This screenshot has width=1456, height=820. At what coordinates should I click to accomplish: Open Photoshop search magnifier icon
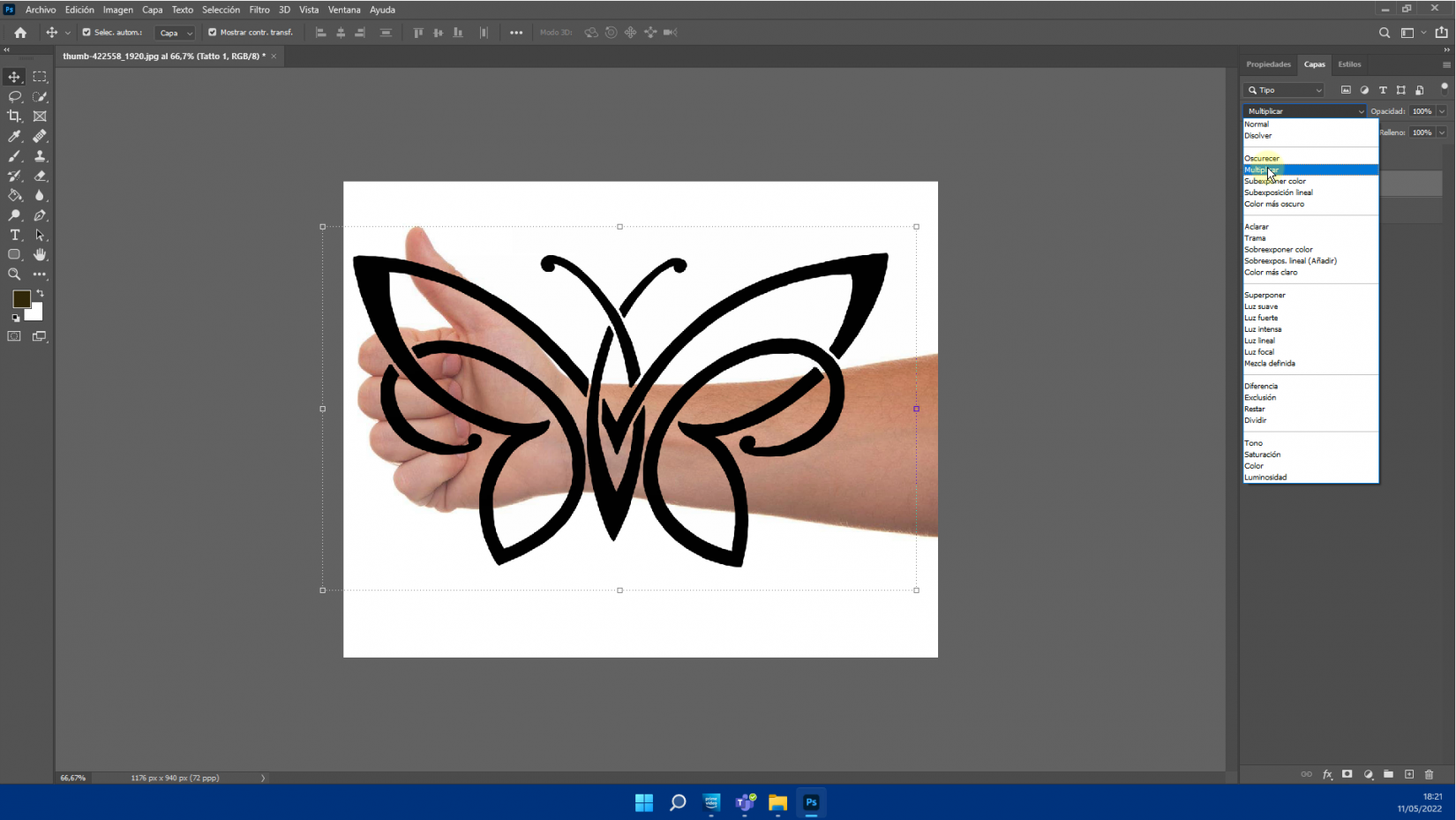[x=1385, y=33]
